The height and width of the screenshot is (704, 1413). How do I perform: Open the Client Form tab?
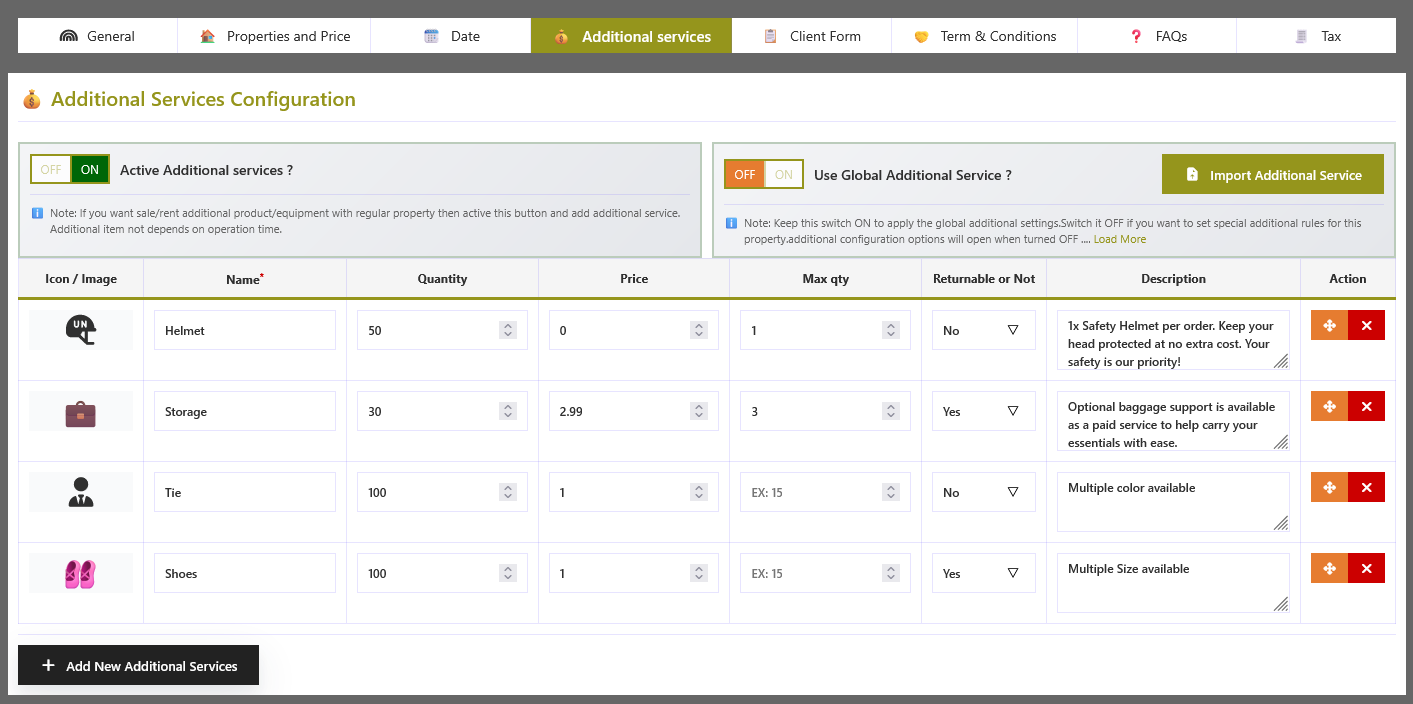click(x=811, y=36)
